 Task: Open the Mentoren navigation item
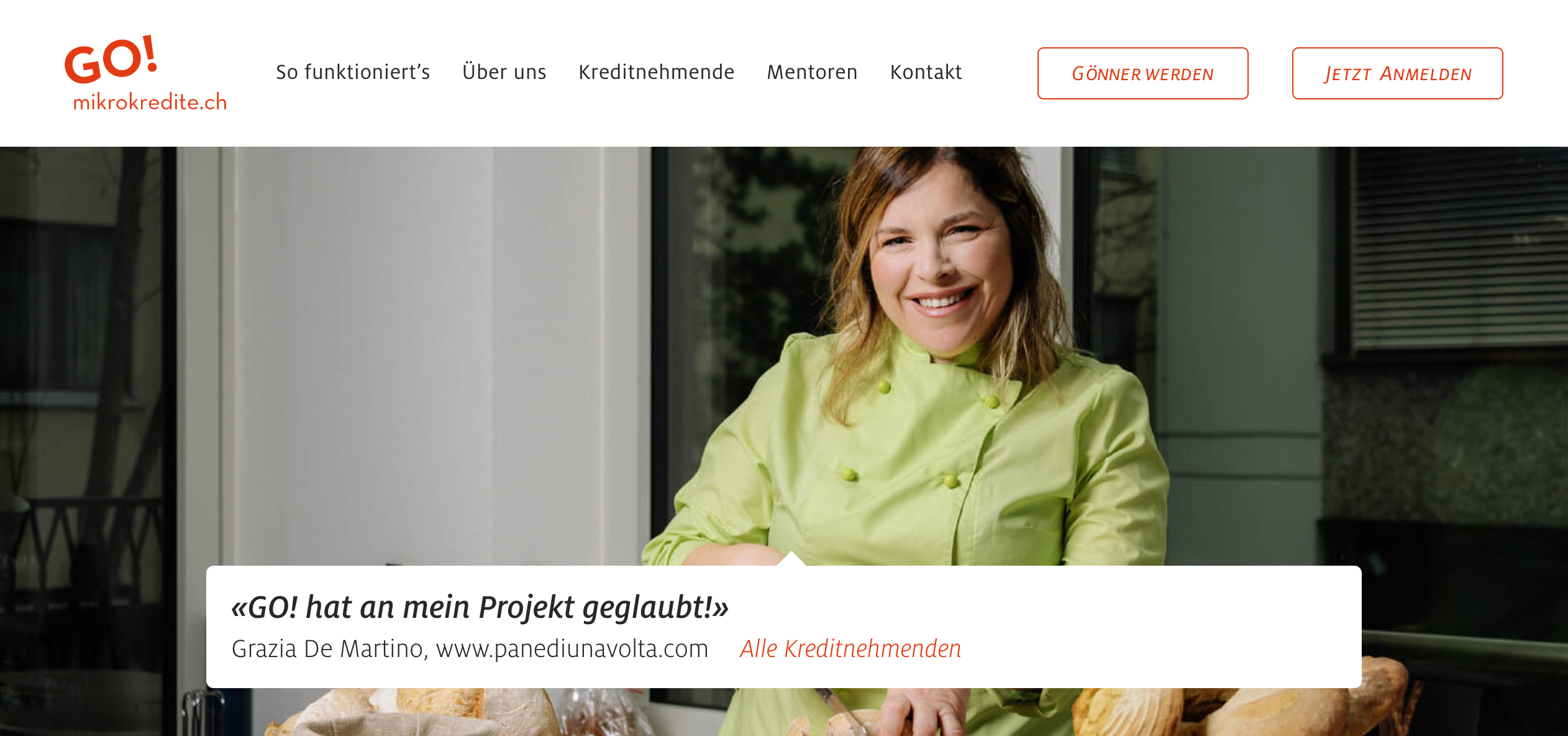[x=812, y=72]
